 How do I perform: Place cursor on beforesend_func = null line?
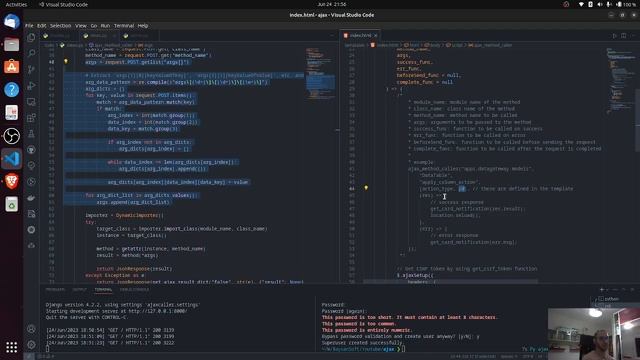pos(429,75)
